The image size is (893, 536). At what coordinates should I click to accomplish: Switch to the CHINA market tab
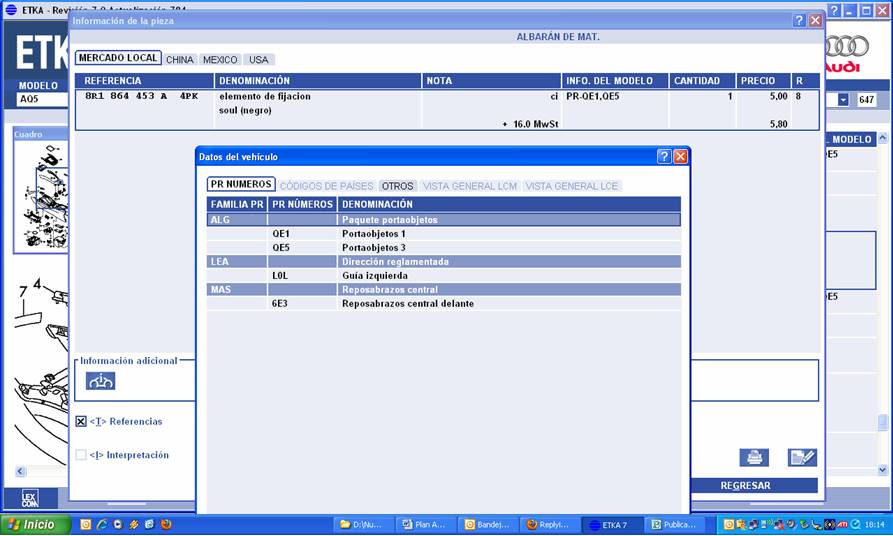pyautogui.click(x=179, y=60)
